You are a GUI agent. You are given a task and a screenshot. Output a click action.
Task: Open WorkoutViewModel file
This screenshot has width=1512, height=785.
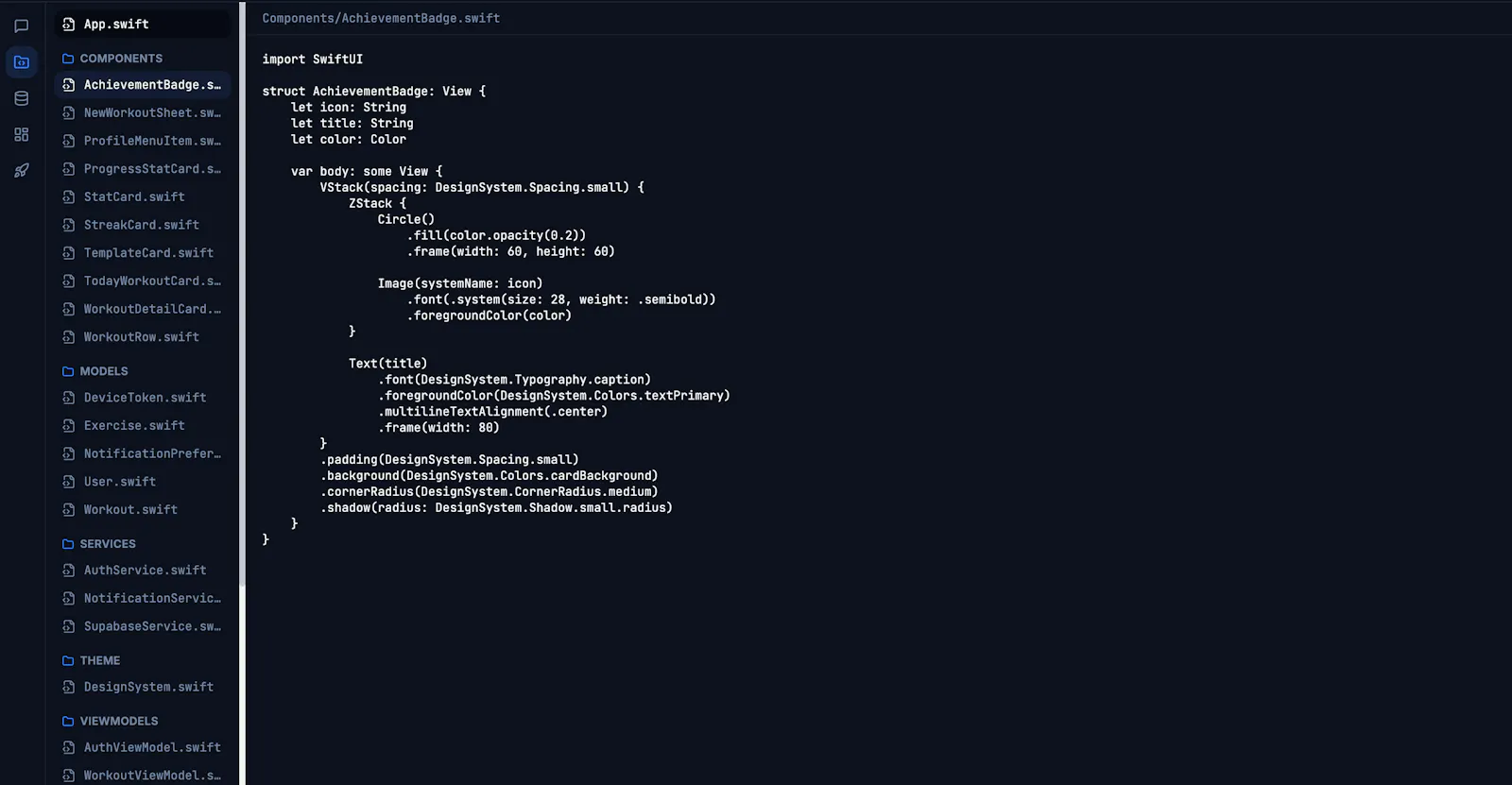[142, 776]
